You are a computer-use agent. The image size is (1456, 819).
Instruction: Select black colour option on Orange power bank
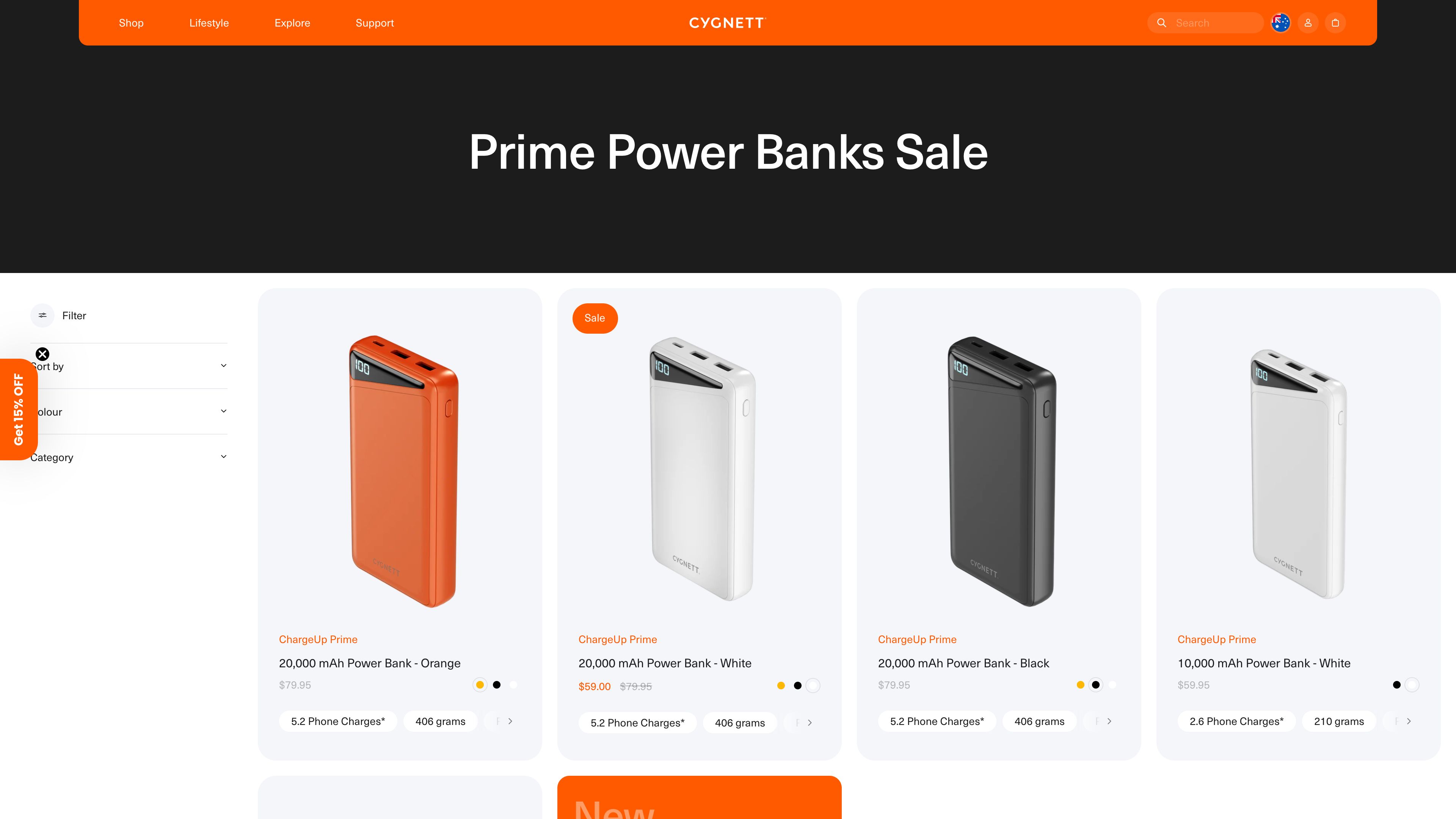(x=497, y=685)
